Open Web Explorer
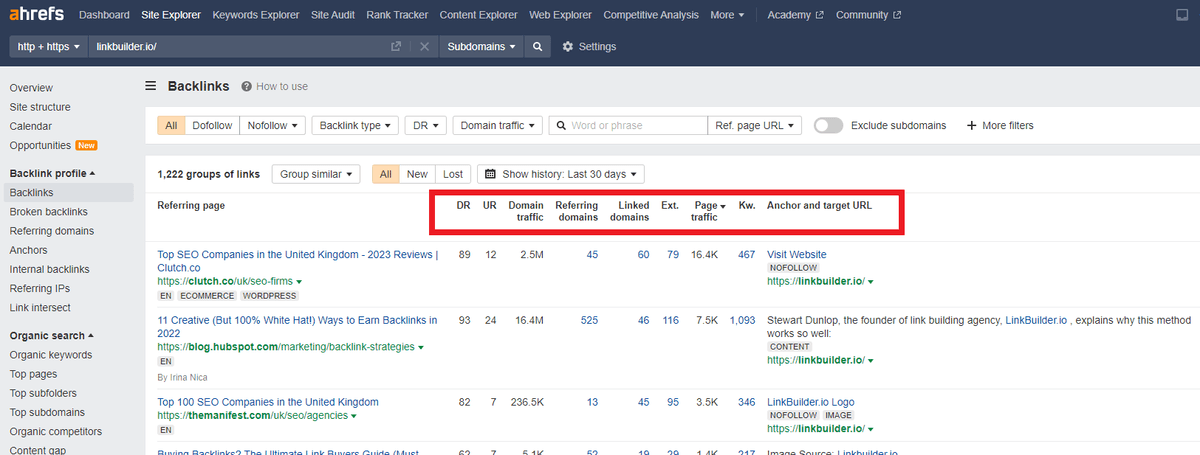 [x=561, y=15]
